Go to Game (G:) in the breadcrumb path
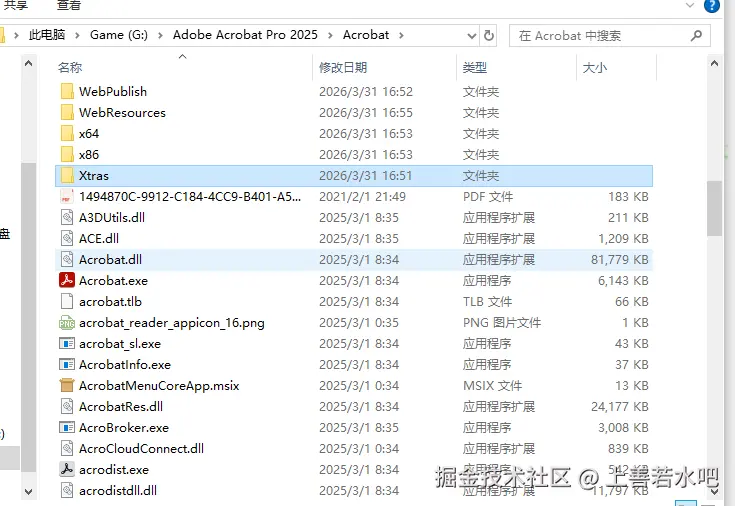 point(119,35)
